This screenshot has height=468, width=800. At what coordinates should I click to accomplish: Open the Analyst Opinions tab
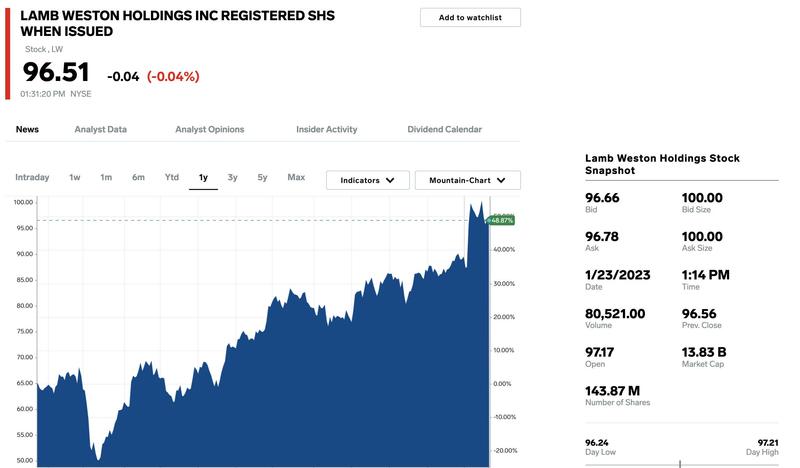click(210, 129)
